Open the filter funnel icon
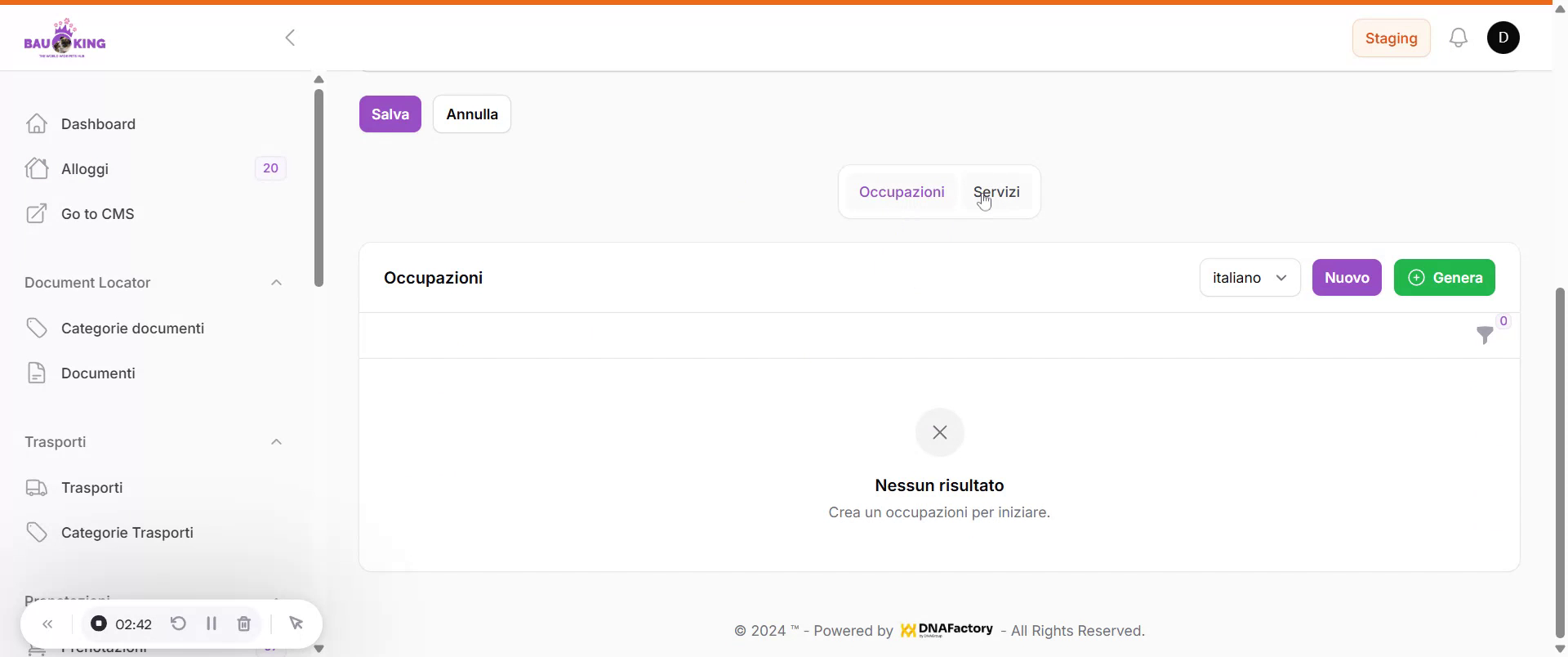 pos(1485,335)
